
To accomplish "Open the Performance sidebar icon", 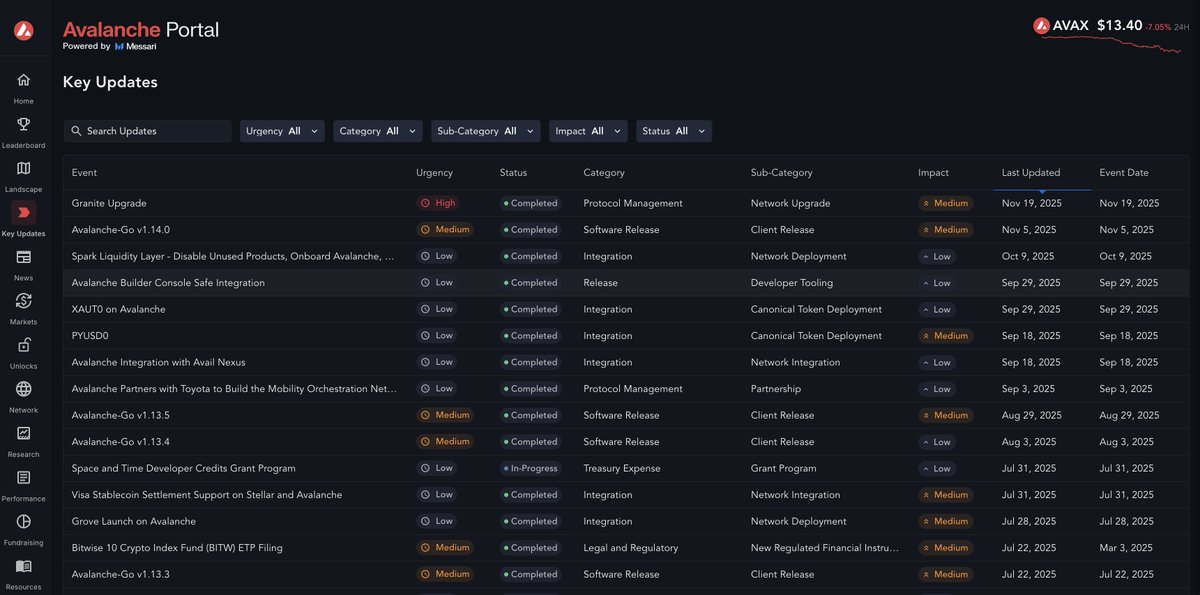I will tap(23, 477).
